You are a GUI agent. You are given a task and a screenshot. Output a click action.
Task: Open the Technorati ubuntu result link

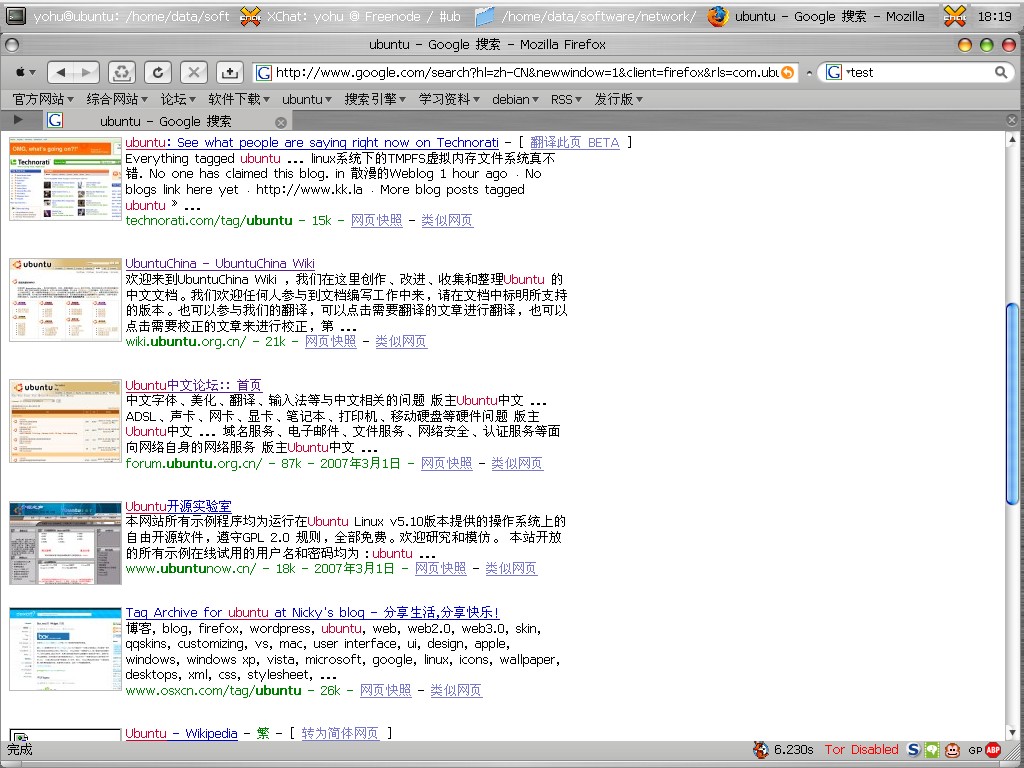pos(312,142)
